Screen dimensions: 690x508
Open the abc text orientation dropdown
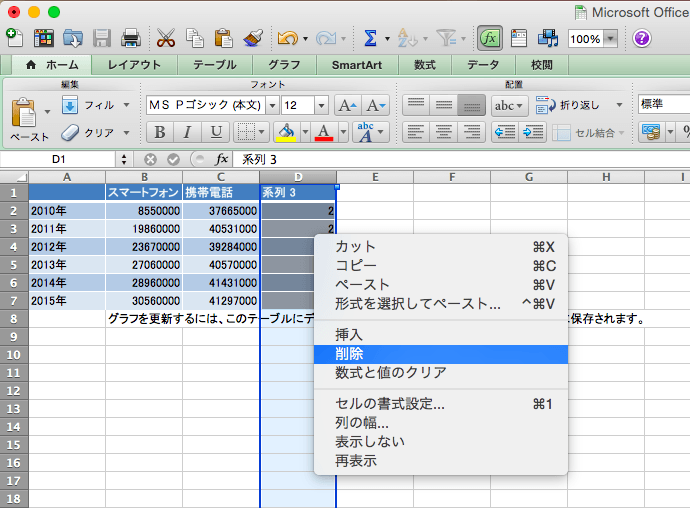click(x=510, y=105)
